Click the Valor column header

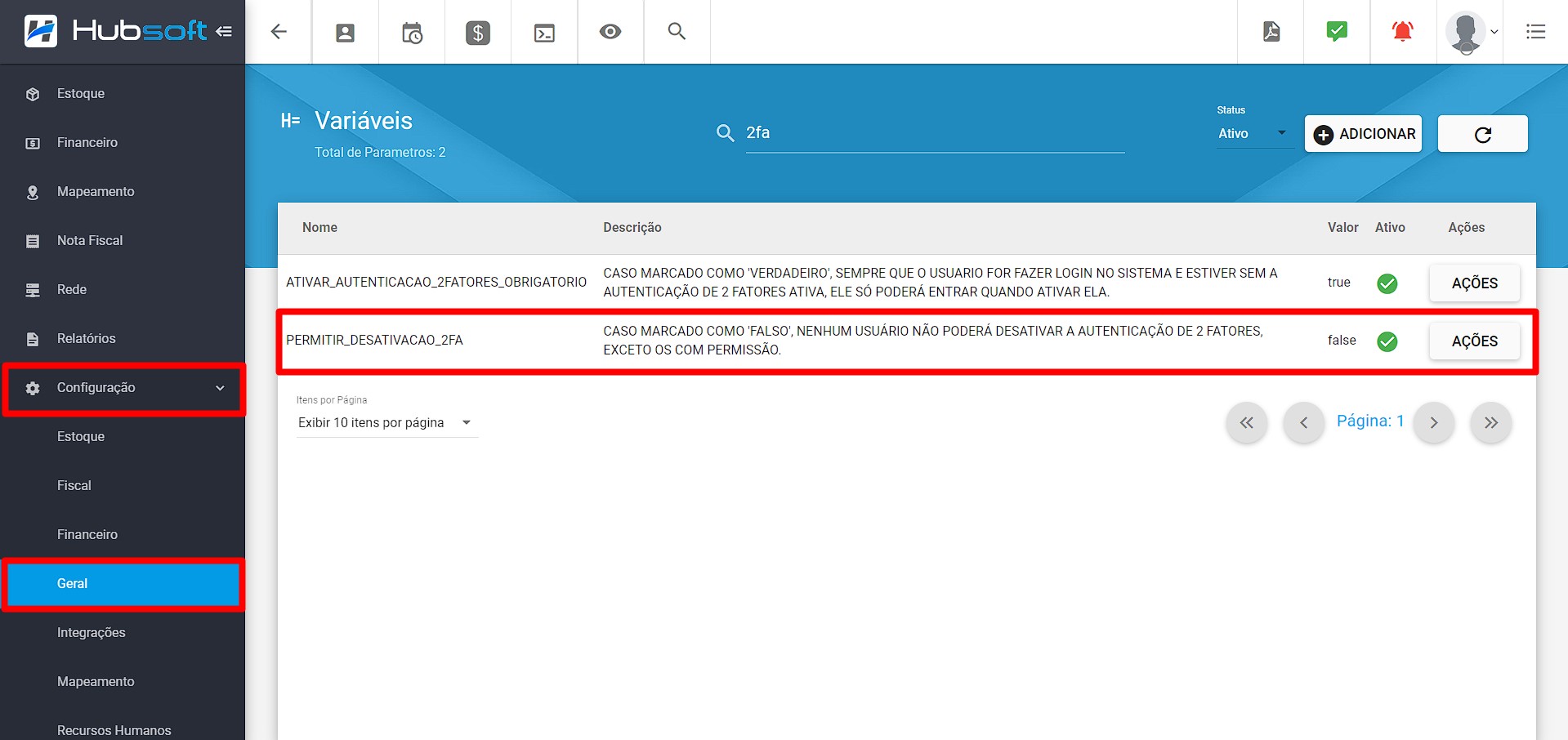pos(1342,228)
